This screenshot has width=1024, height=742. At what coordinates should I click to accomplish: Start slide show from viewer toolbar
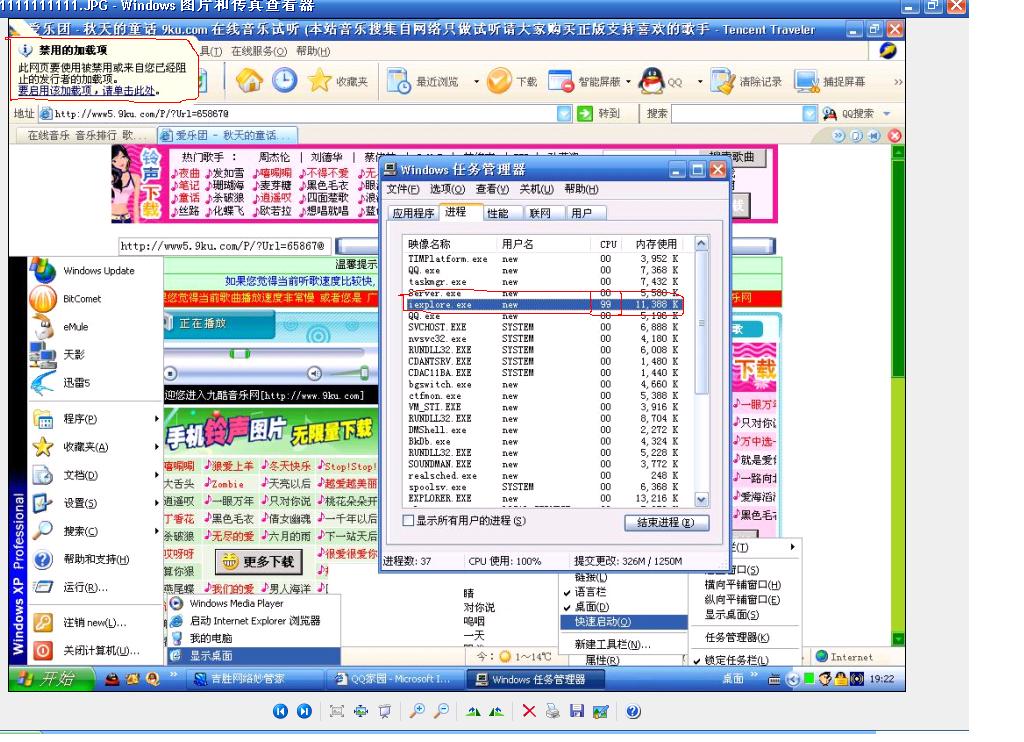click(x=385, y=711)
